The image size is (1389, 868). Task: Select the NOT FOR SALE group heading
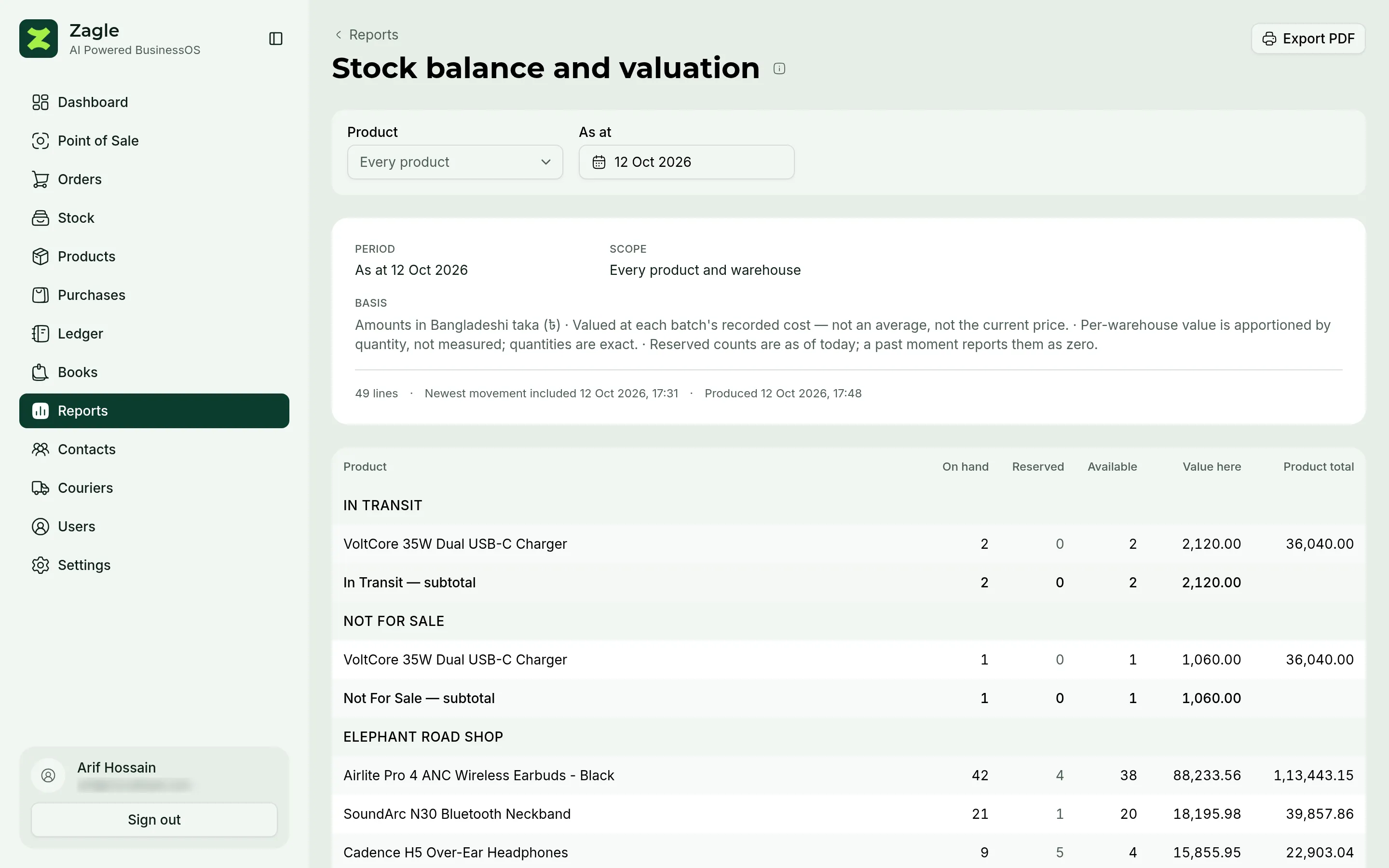394,621
